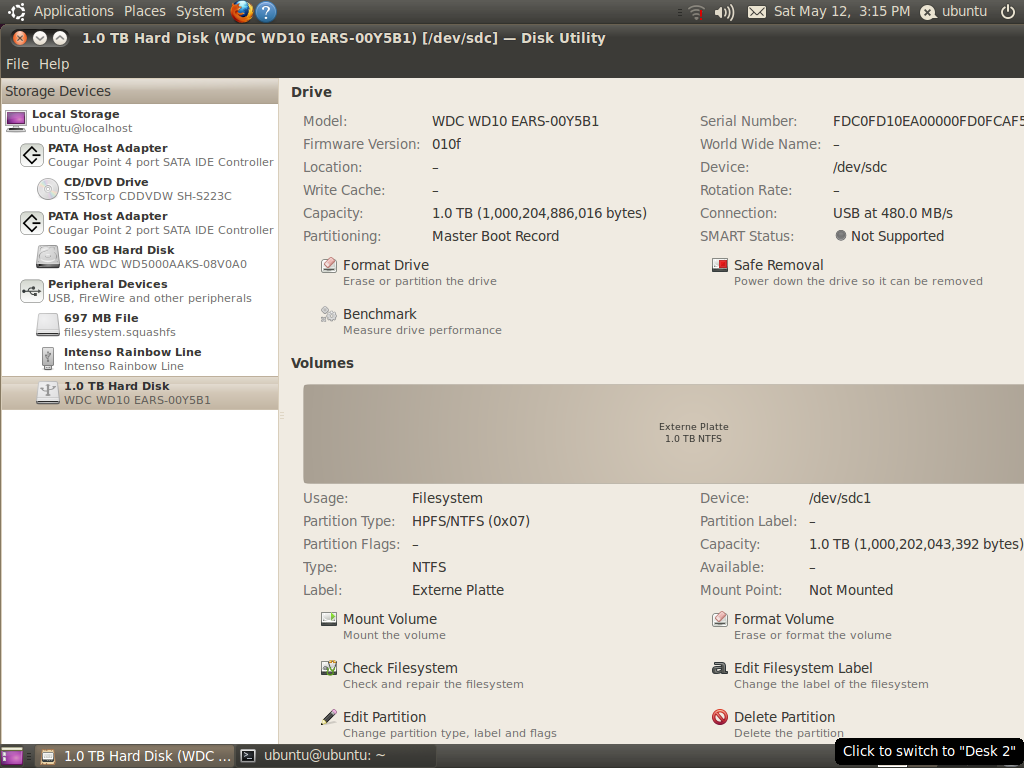The image size is (1024, 768).
Task: Click the Format Volume eraser icon
Action: [720, 618]
